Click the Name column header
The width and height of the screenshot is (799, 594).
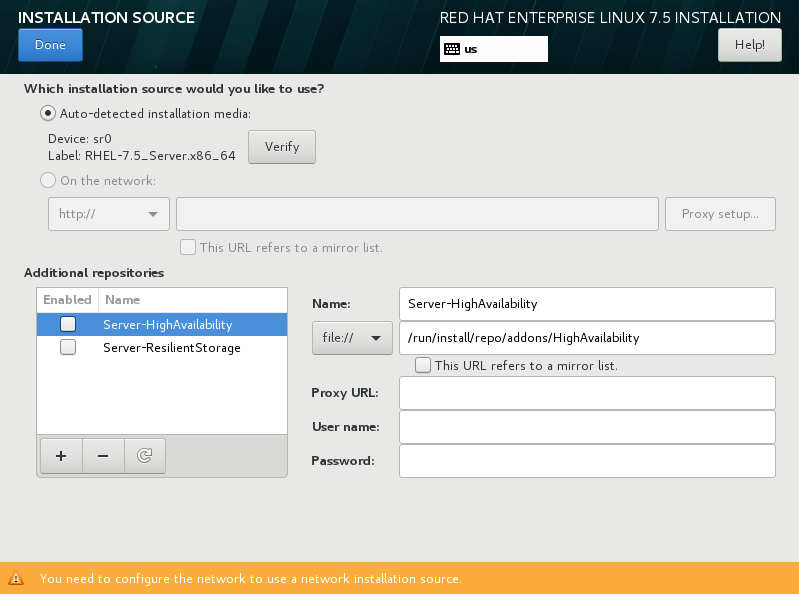pos(193,300)
